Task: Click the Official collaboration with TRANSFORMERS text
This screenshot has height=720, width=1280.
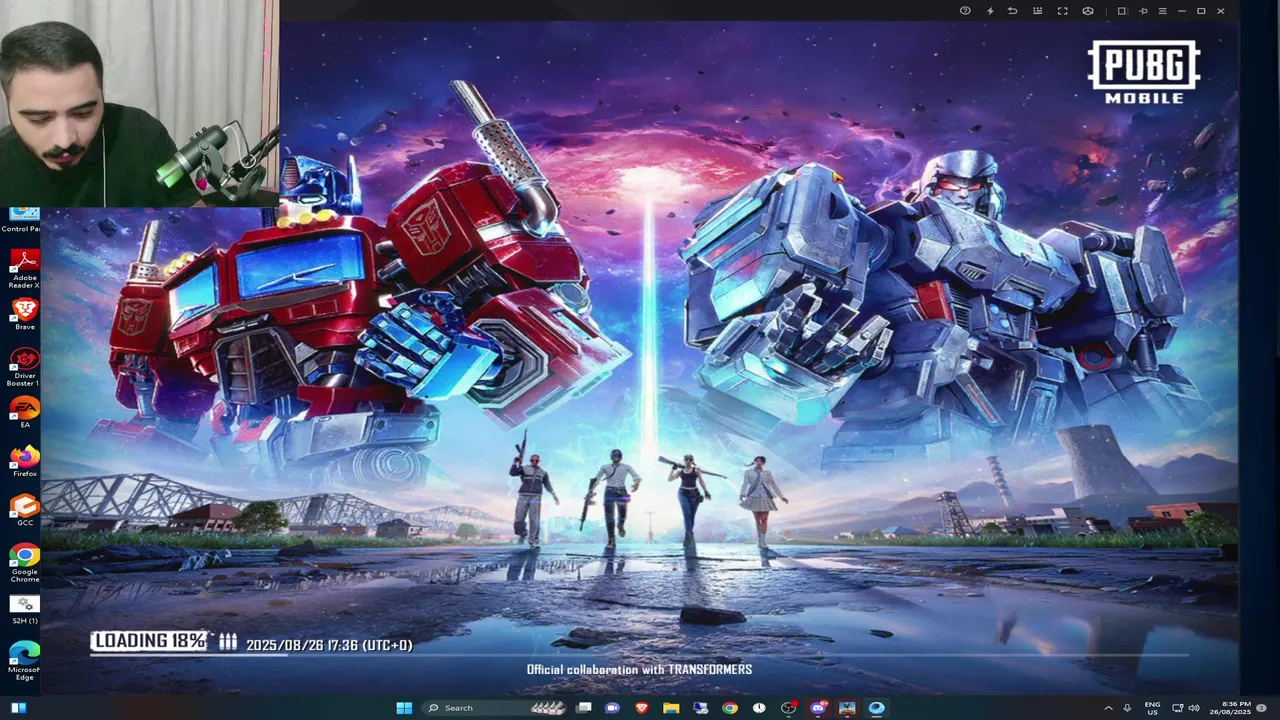Action: 639,669
